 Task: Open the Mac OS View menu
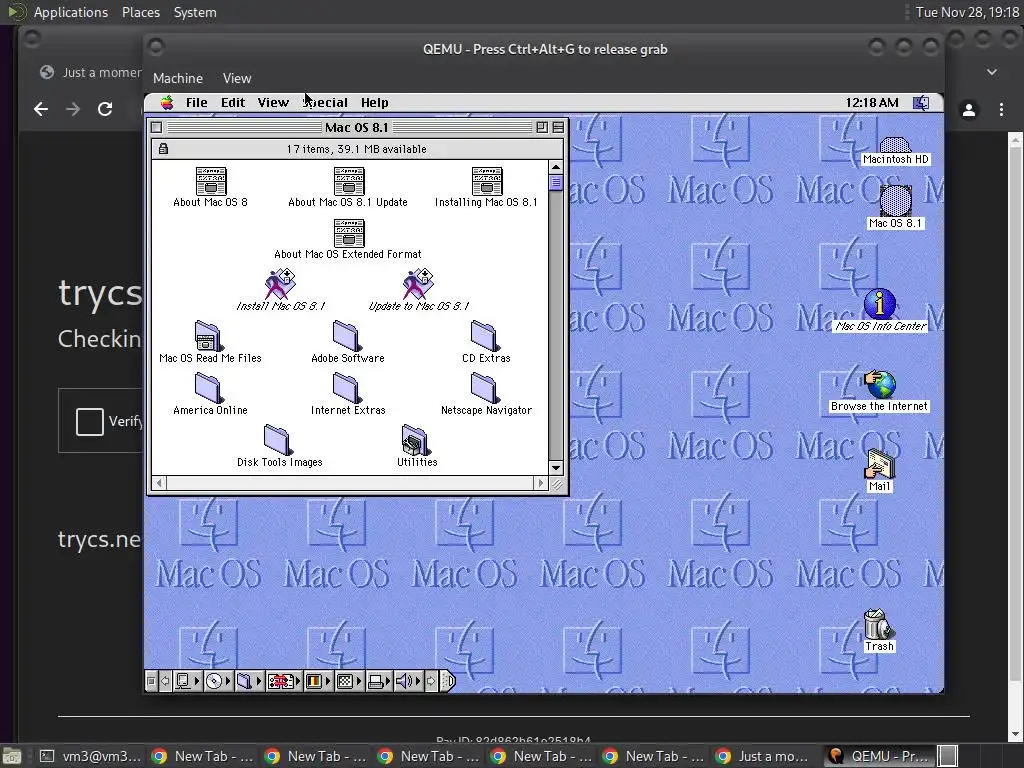pyautogui.click(x=273, y=103)
